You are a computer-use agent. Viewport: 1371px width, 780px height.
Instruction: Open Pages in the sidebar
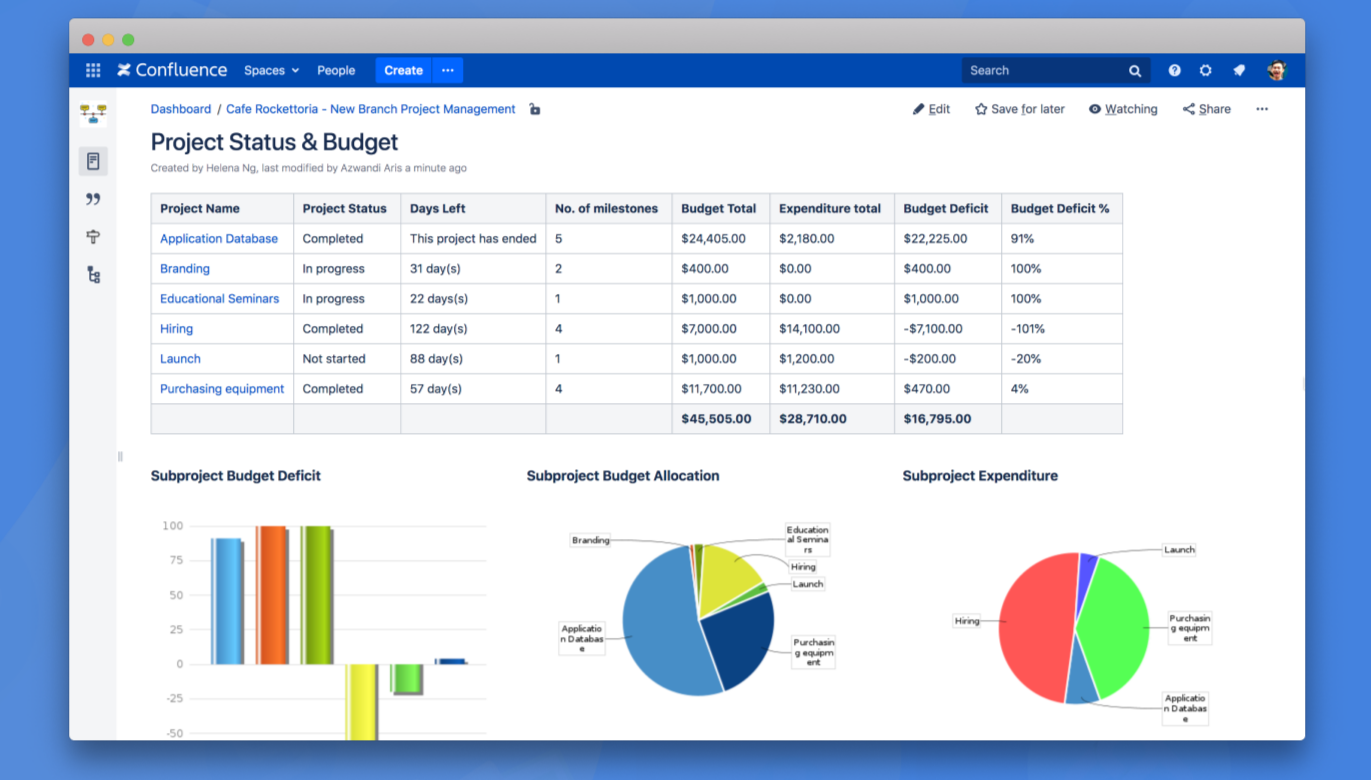[x=93, y=161]
